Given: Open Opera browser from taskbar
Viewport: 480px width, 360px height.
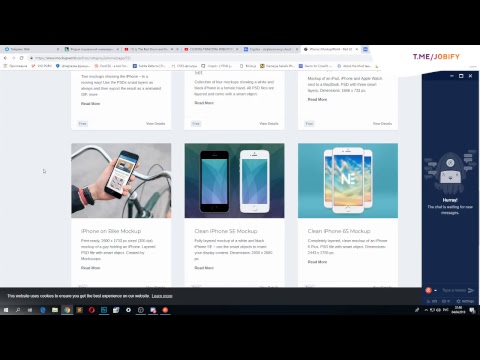Looking at the screenshot, I should click(x=92, y=310).
